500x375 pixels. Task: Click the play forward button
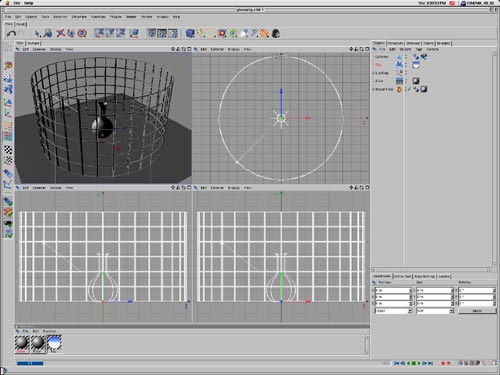point(419,363)
